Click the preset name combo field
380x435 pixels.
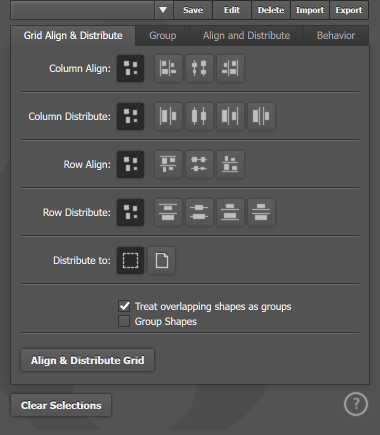pyautogui.click(x=82, y=10)
